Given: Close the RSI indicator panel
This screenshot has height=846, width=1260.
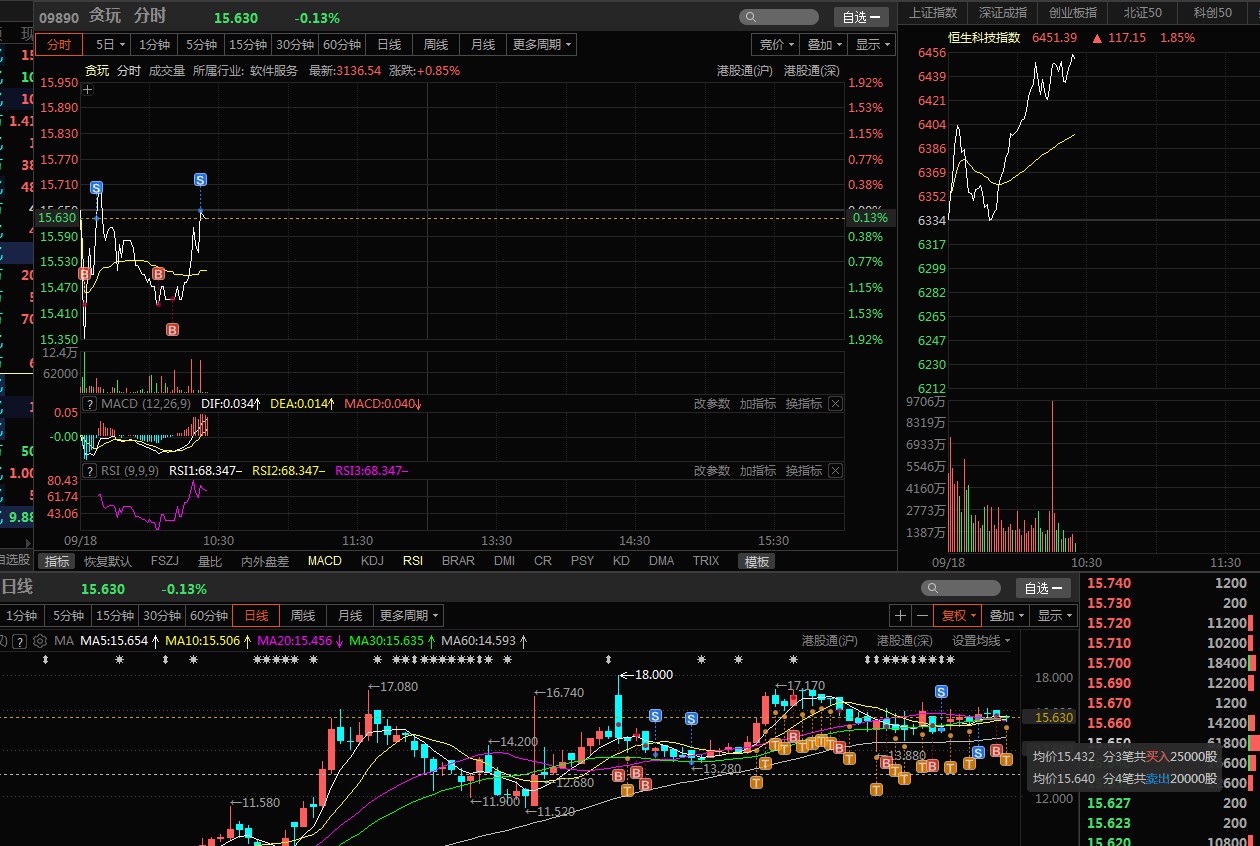Looking at the screenshot, I should click(836, 471).
